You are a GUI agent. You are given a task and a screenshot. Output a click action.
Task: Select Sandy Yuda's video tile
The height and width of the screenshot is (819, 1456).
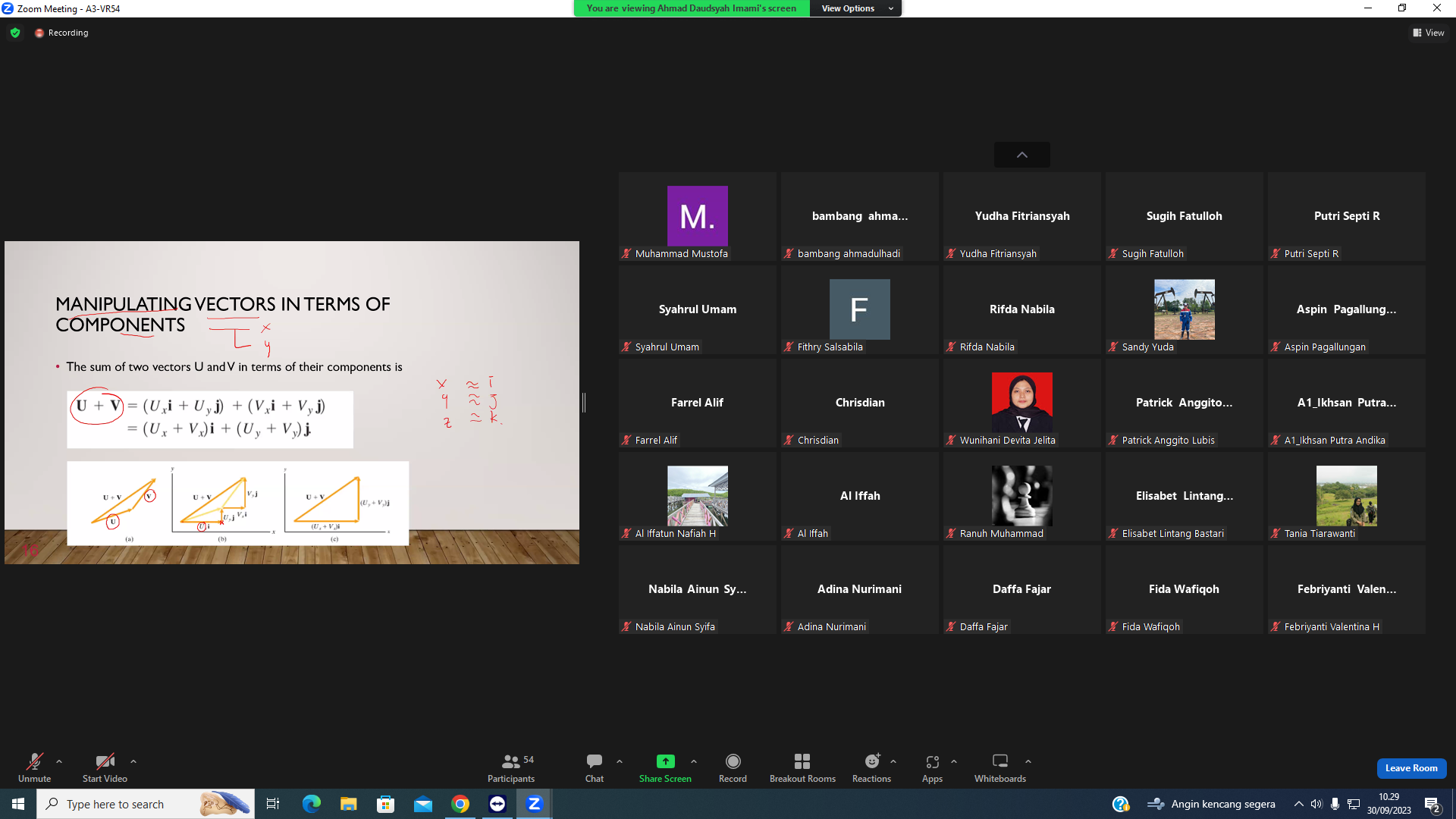(1185, 310)
